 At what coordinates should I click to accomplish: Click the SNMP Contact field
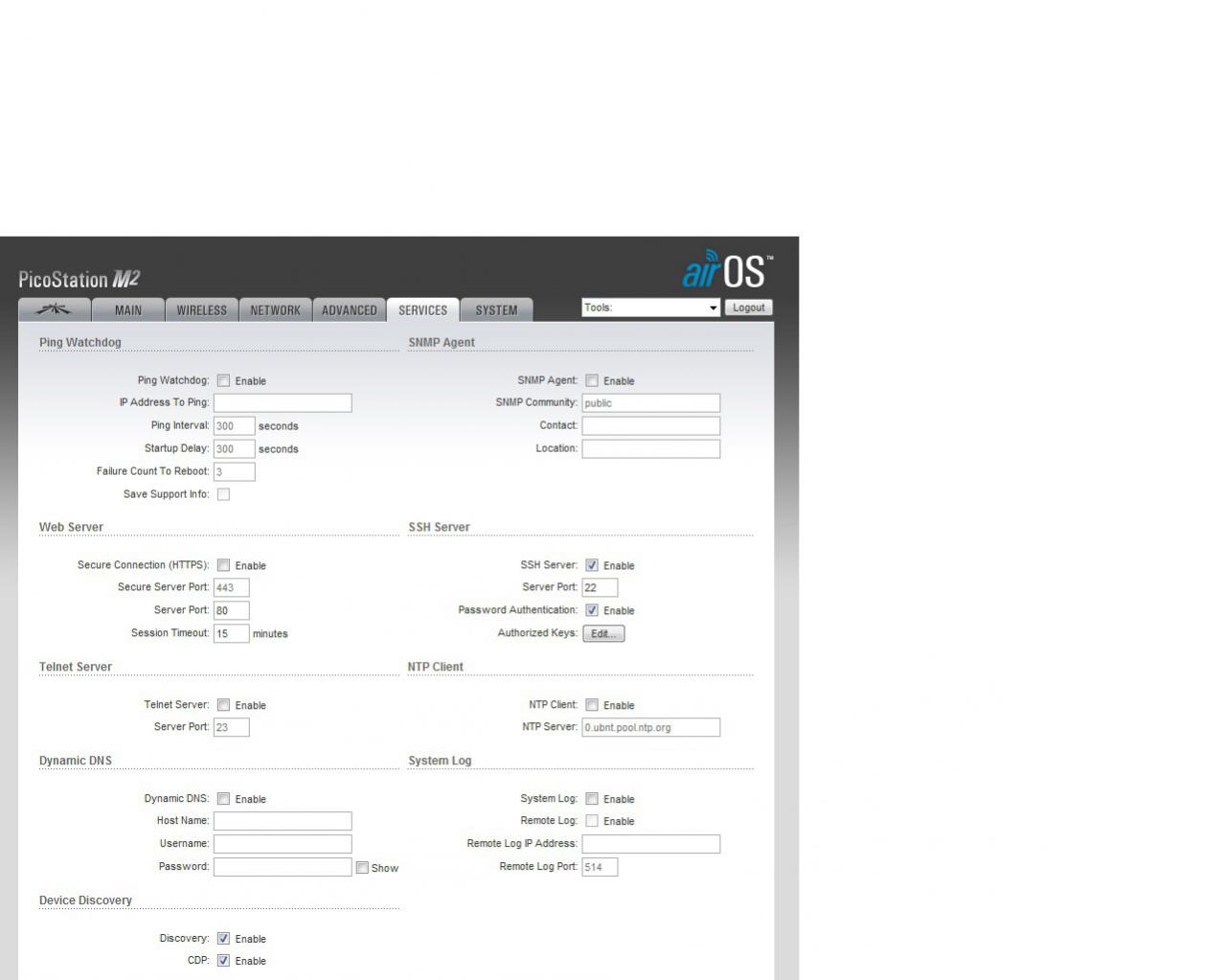(x=651, y=426)
